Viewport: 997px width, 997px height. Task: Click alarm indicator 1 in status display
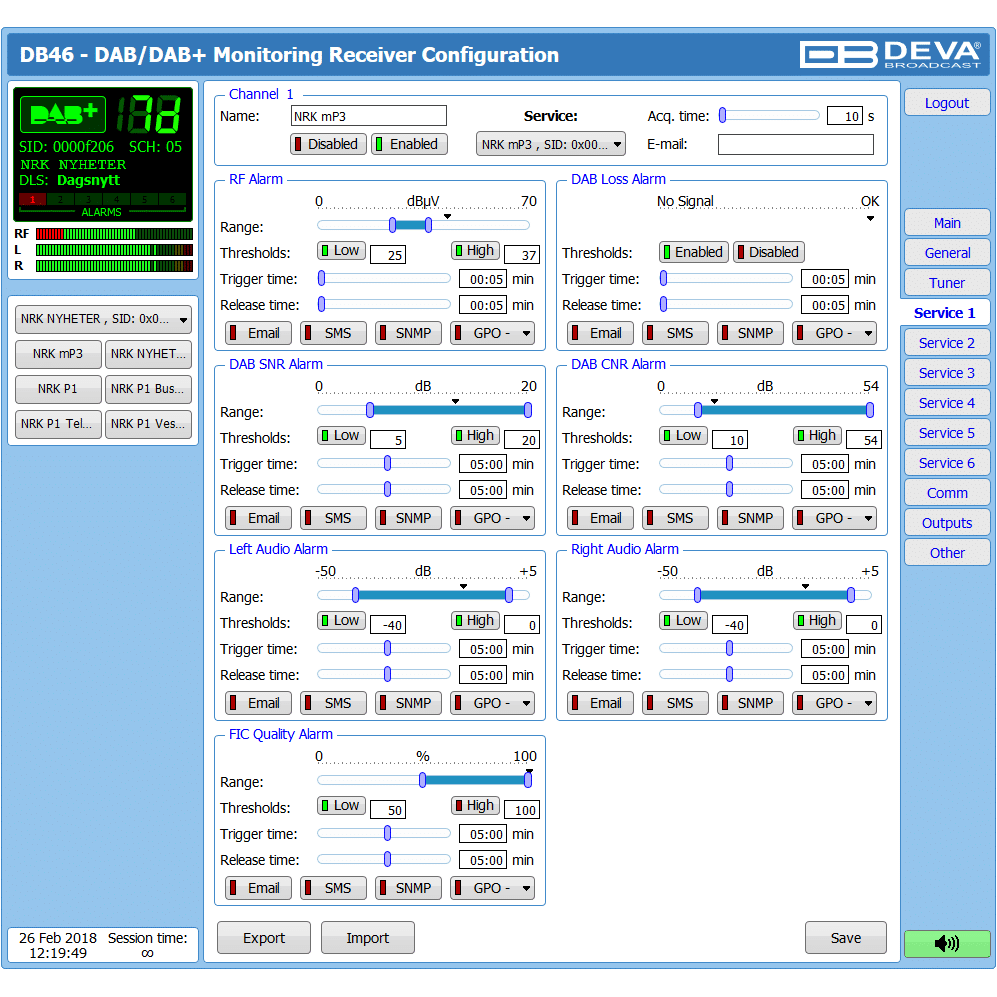pos(32,200)
